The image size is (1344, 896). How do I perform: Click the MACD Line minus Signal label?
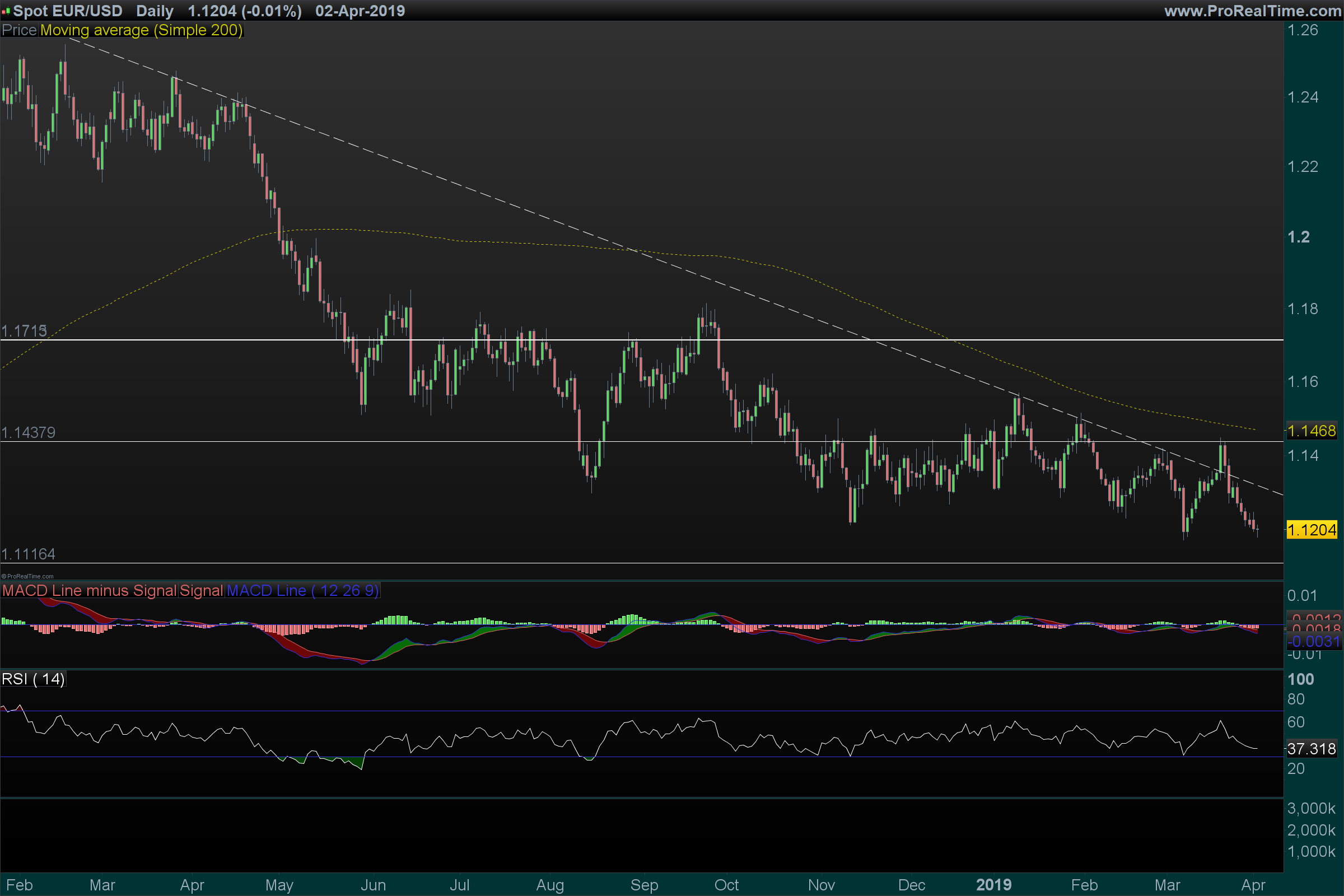coord(89,590)
